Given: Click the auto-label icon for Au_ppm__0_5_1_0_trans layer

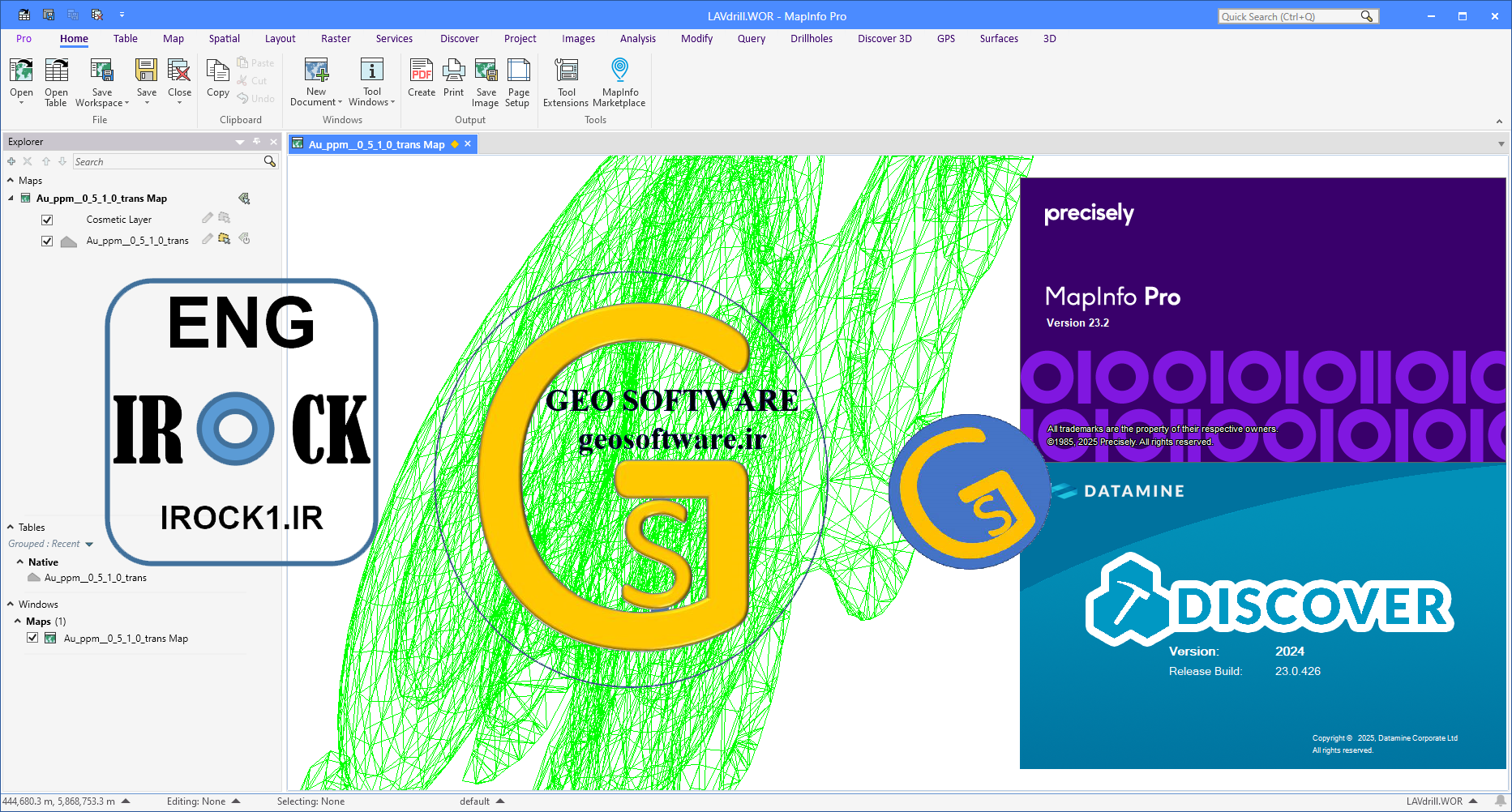Looking at the screenshot, I should coord(244,239).
